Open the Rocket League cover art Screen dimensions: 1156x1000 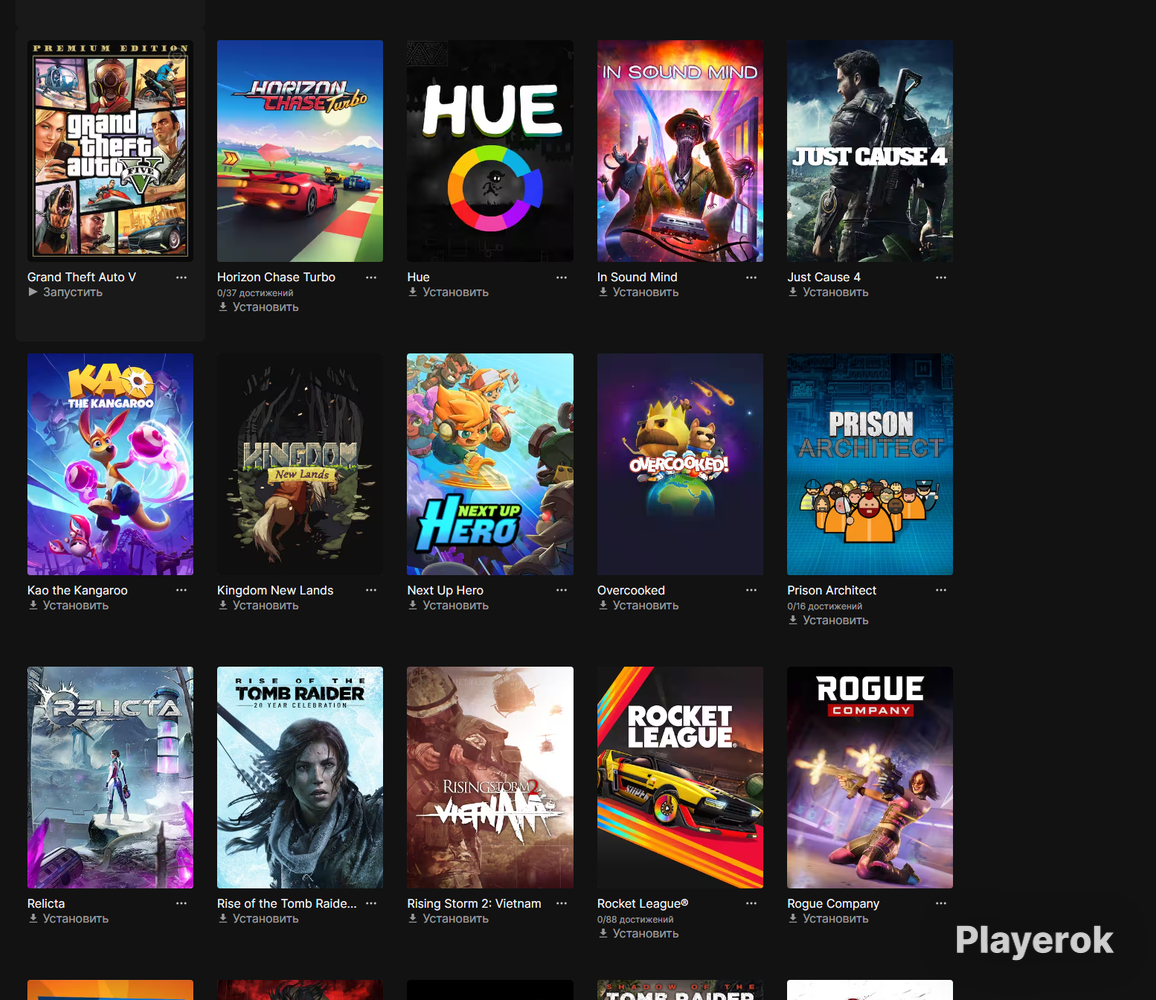pyautogui.click(x=680, y=778)
